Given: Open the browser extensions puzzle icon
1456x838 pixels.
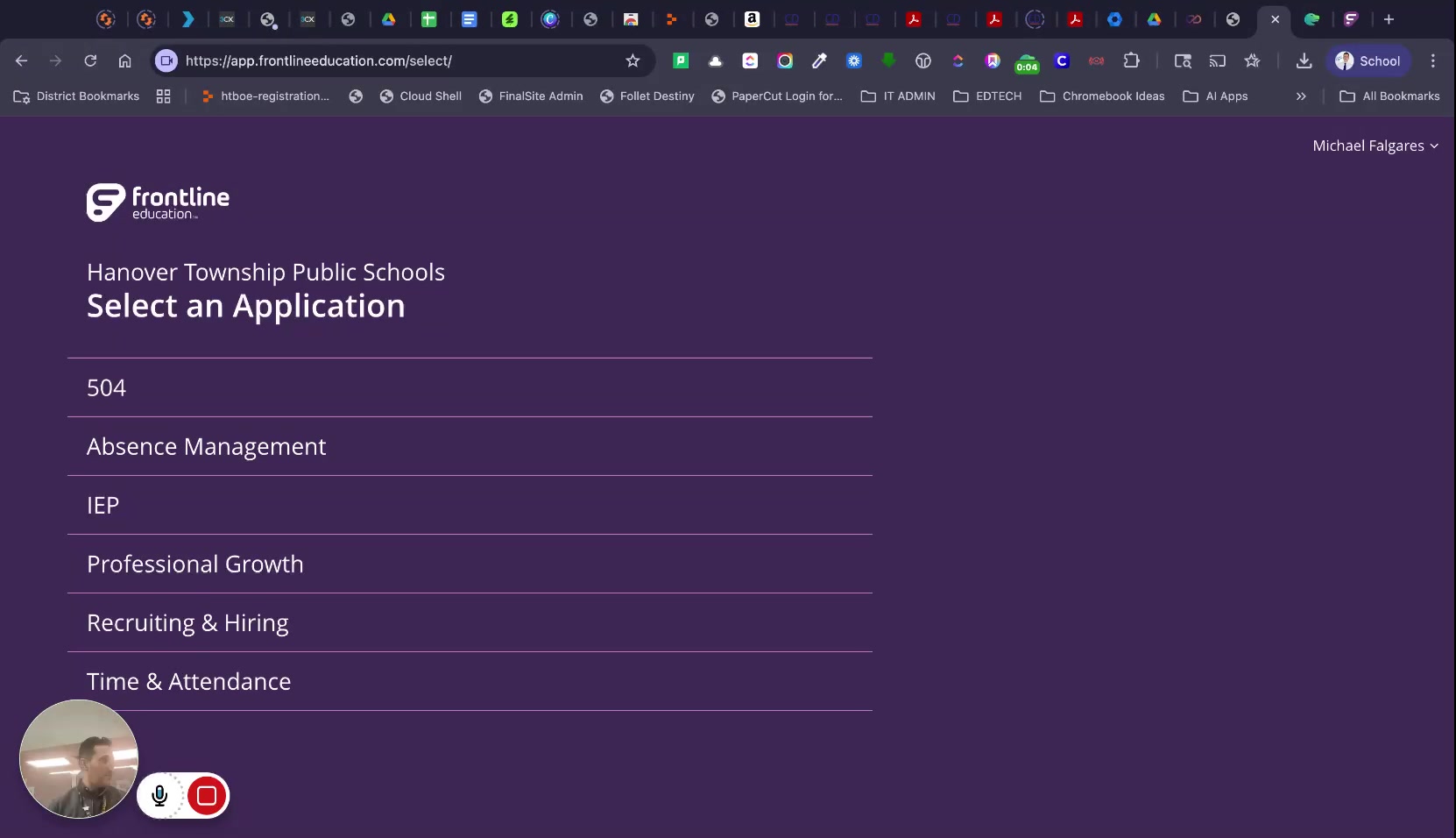Looking at the screenshot, I should [x=1131, y=60].
